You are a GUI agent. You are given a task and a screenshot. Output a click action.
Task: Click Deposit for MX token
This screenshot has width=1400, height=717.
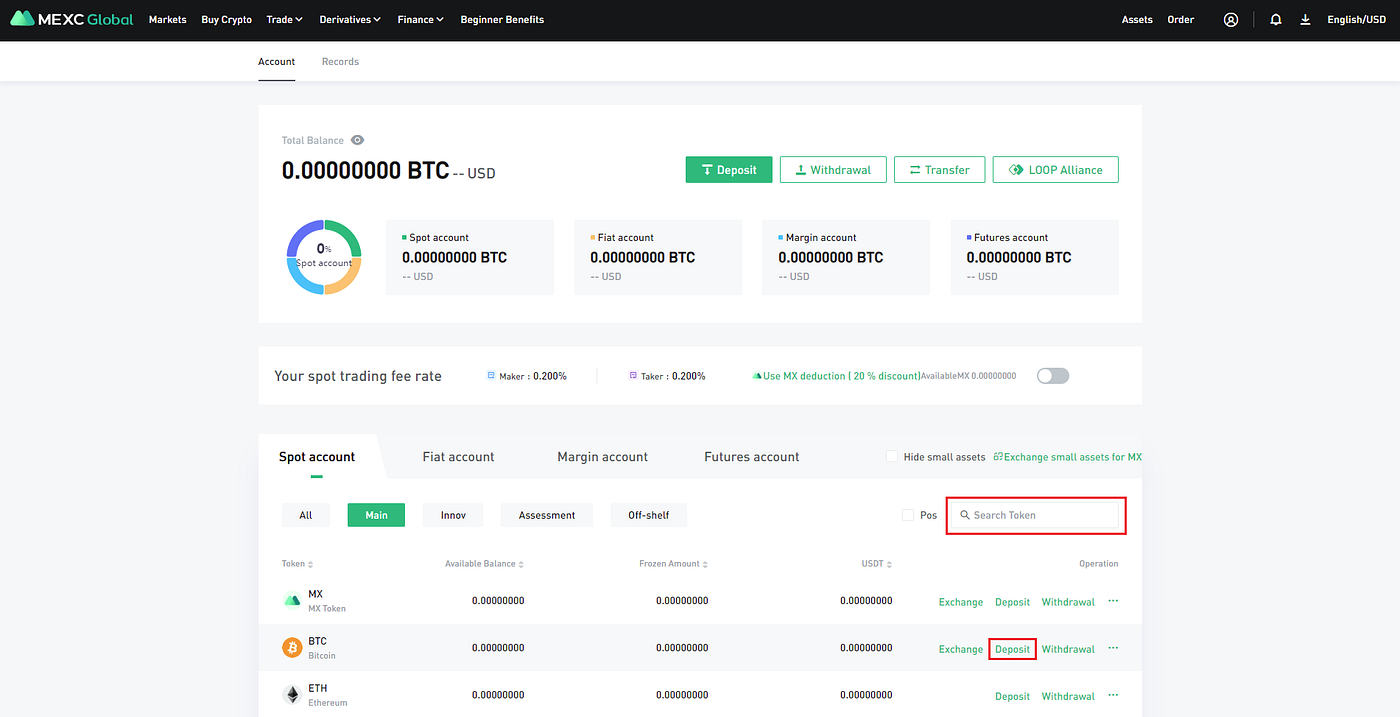click(x=1012, y=602)
